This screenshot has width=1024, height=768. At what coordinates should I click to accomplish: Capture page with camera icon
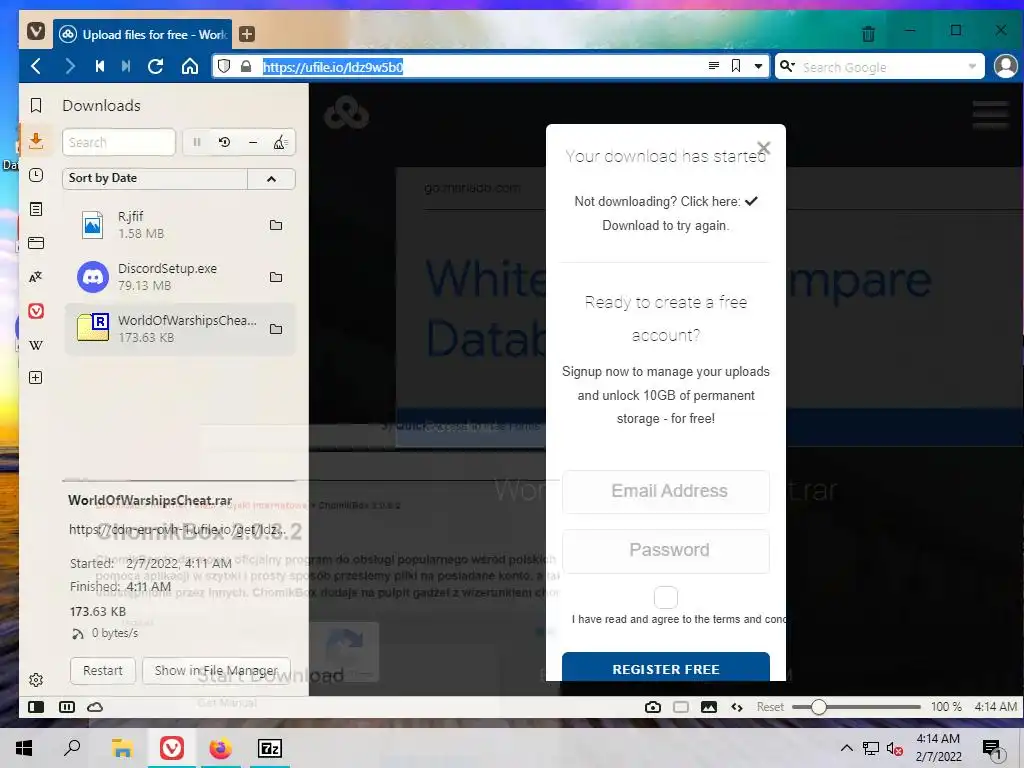point(652,707)
